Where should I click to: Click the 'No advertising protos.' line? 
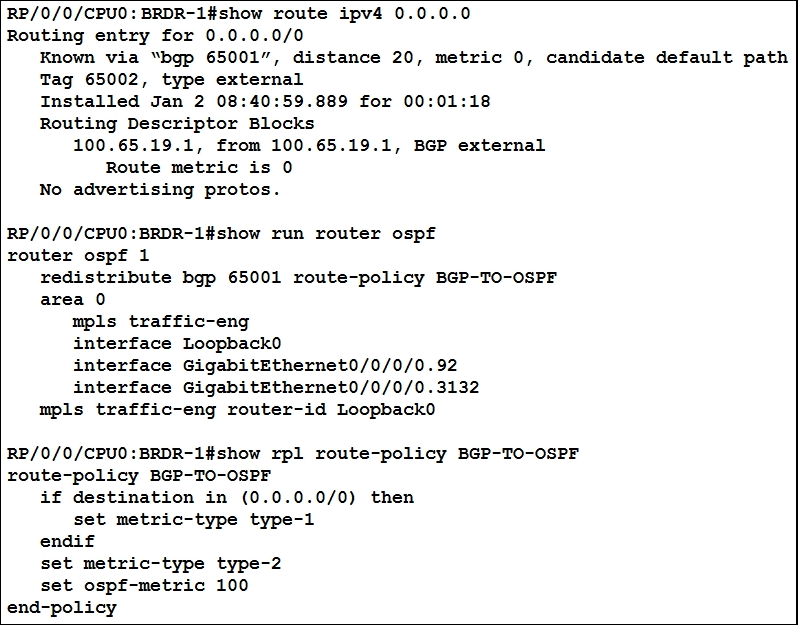click(160, 190)
